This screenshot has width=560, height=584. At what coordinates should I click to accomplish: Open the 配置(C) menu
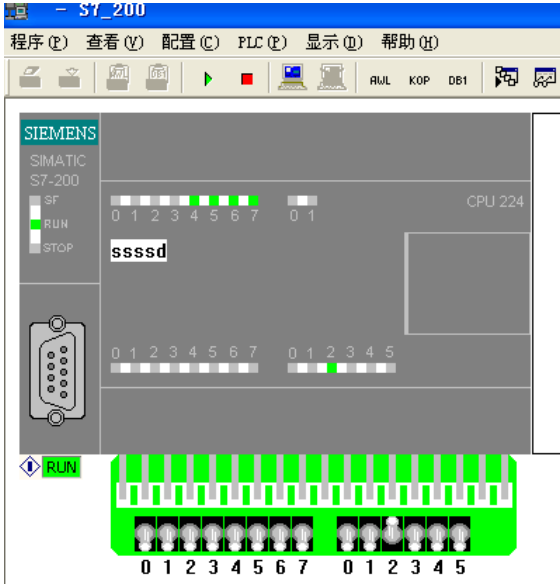[x=190, y=42]
